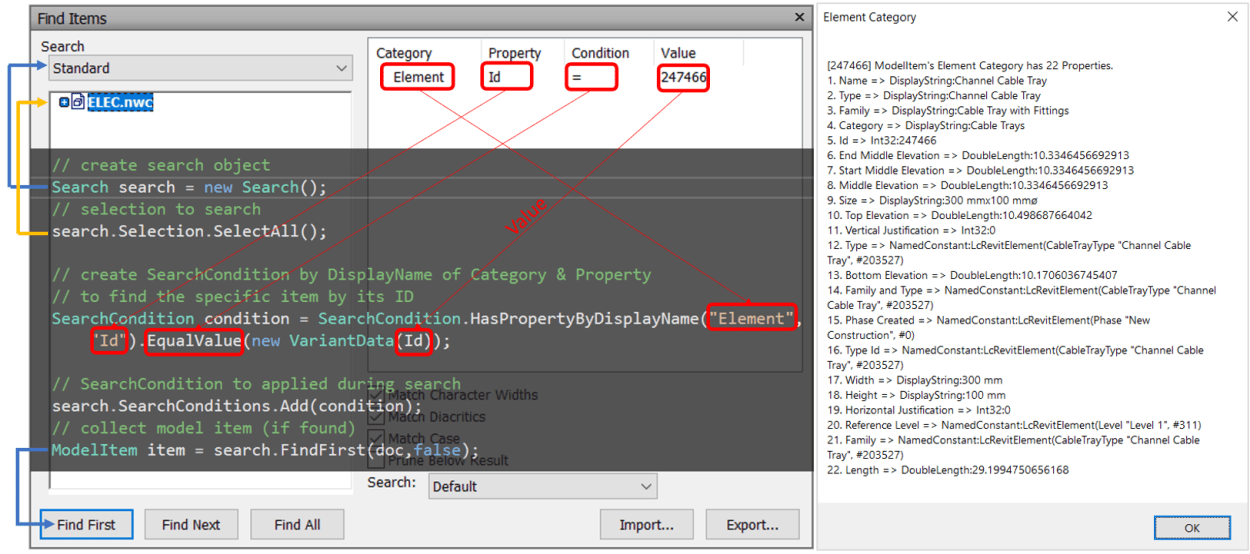Image resolution: width=1250 pixels, height=554 pixels.
Task: Click the ELEC.nwc file icon in tree
Action: [78, 103]
